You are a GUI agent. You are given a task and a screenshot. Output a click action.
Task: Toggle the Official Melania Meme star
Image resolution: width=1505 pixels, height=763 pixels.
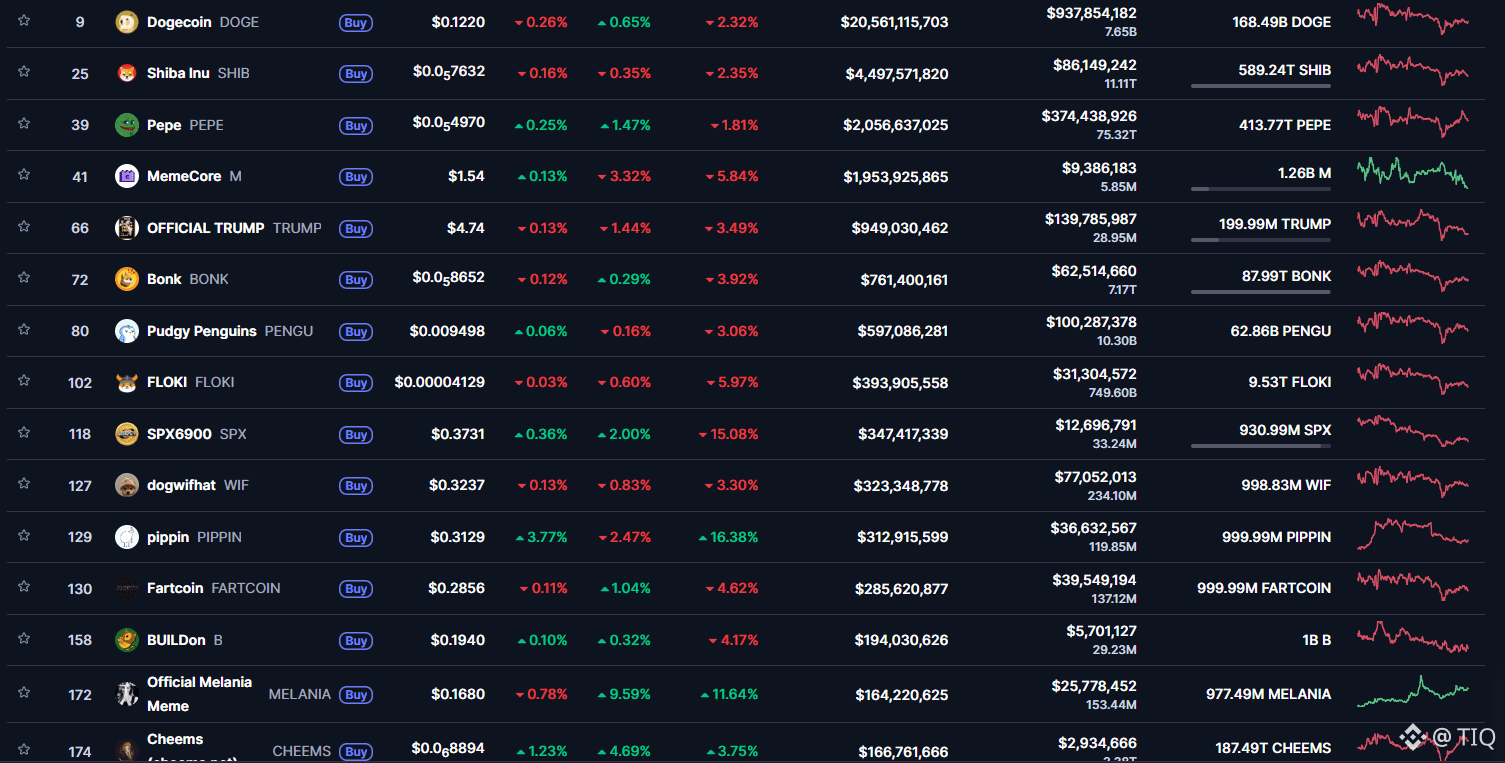[x=24, y=692]
